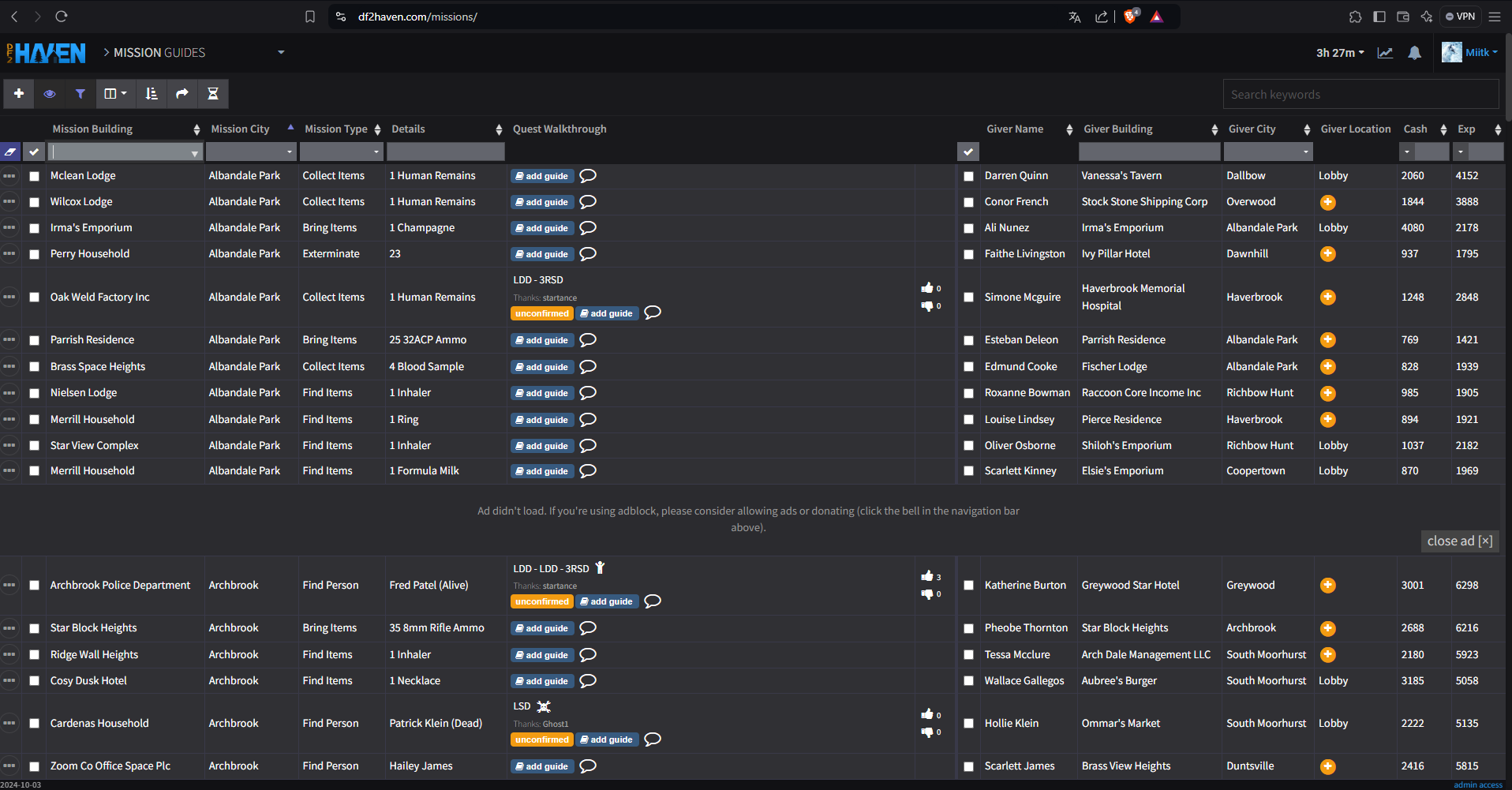Check the Mclean Lodge mission checkbox
The height and width of the screenshot is (790, 1512).
(34, 176)
